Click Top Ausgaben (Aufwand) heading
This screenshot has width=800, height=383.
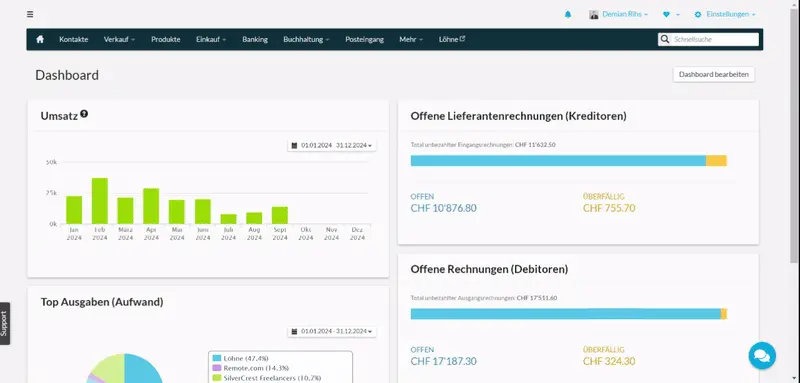(102, 302)
